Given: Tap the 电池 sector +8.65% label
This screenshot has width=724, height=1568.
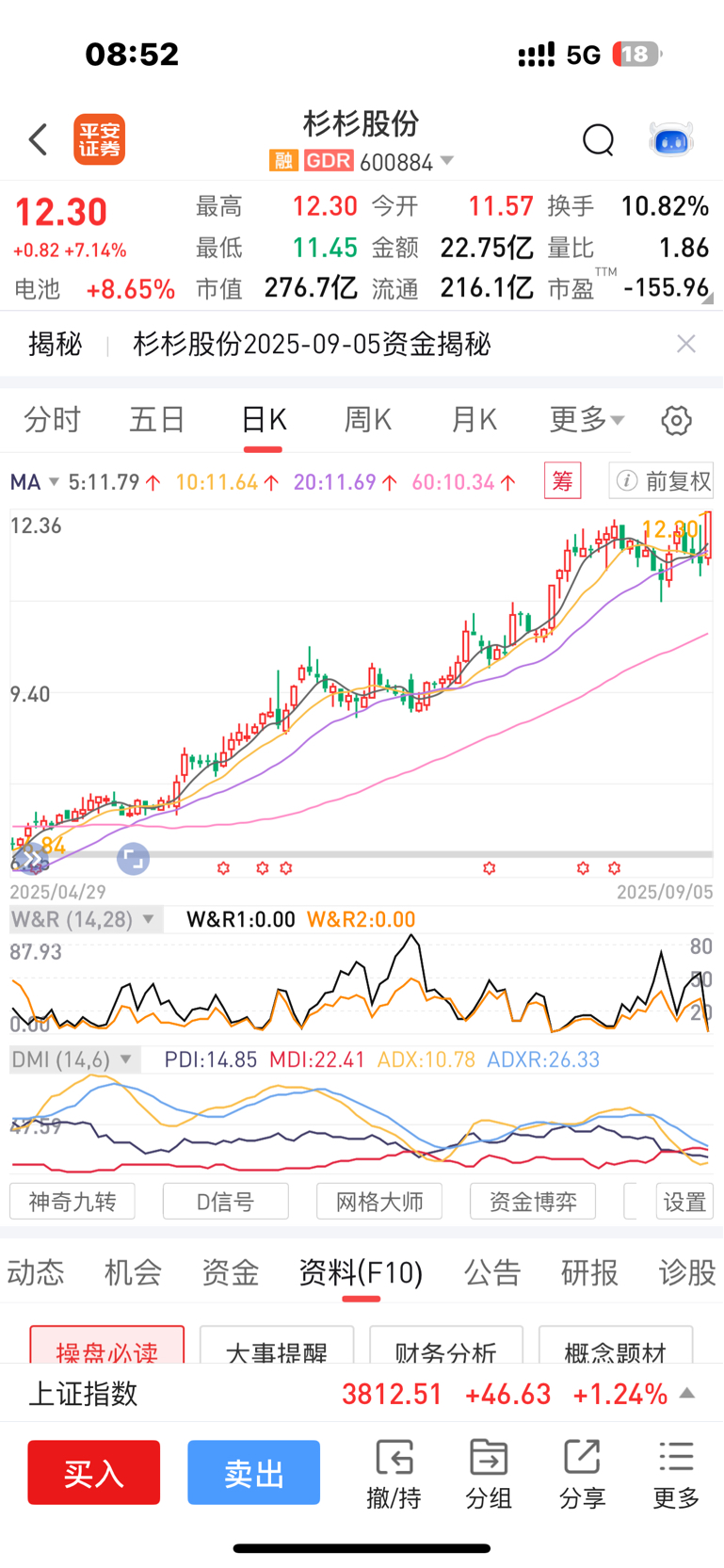Looking at the screenshot, I should point(94,289).
